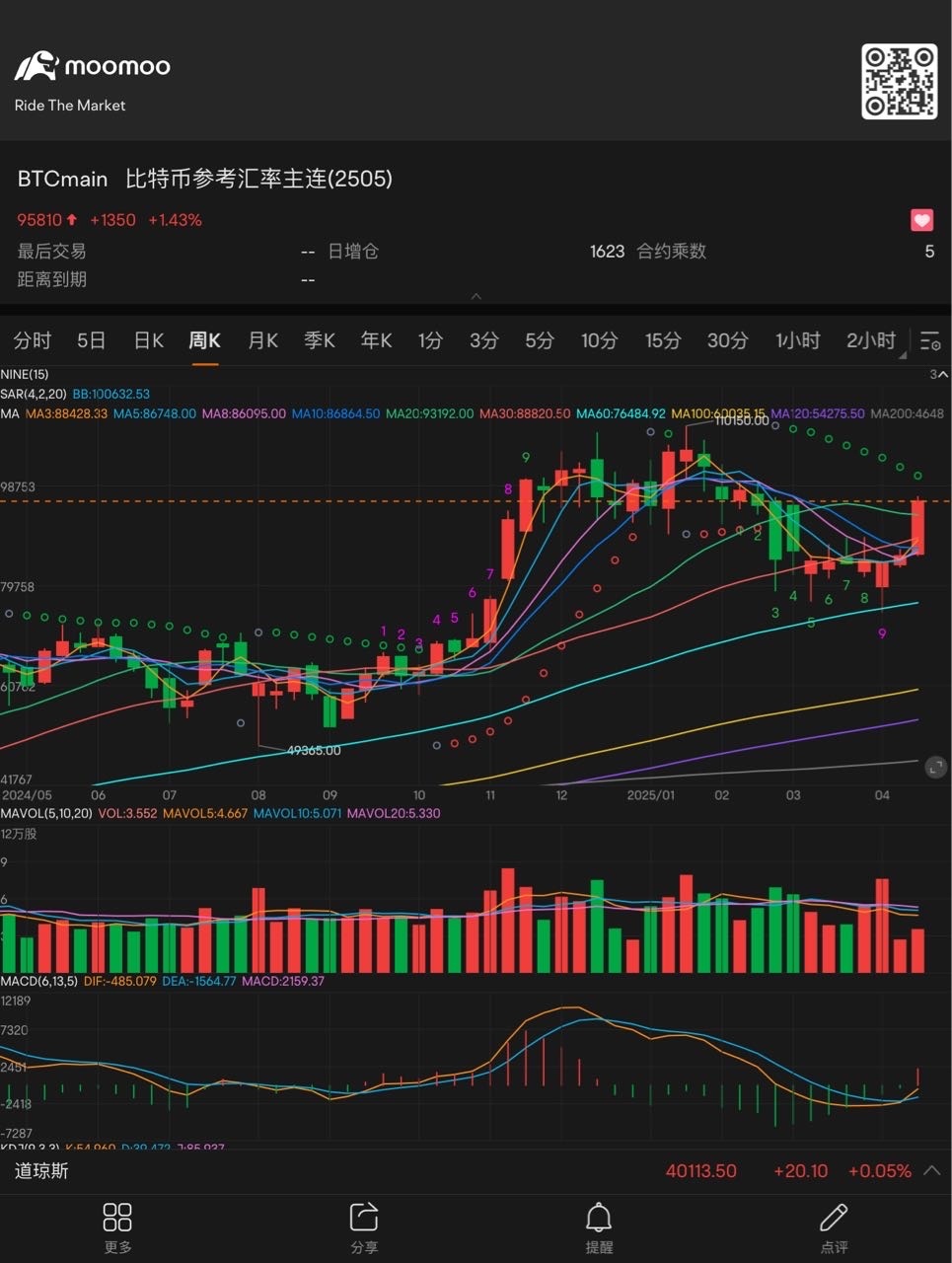The width and height of the screenshot is (952, 1263).
Task: Tap the 更多 grid icon
Action: [x=117, y=1218]
